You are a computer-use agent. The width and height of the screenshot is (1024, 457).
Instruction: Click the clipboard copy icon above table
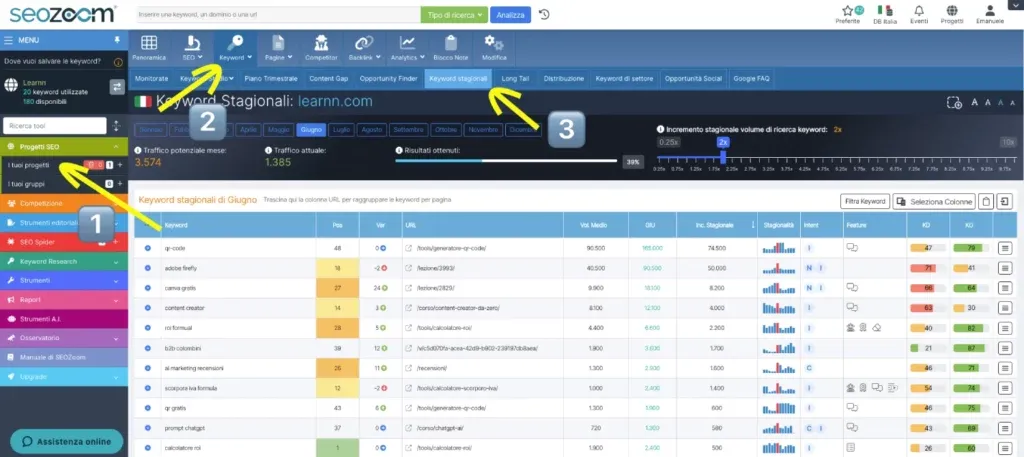pyautogui.click(x=986, y=201)
